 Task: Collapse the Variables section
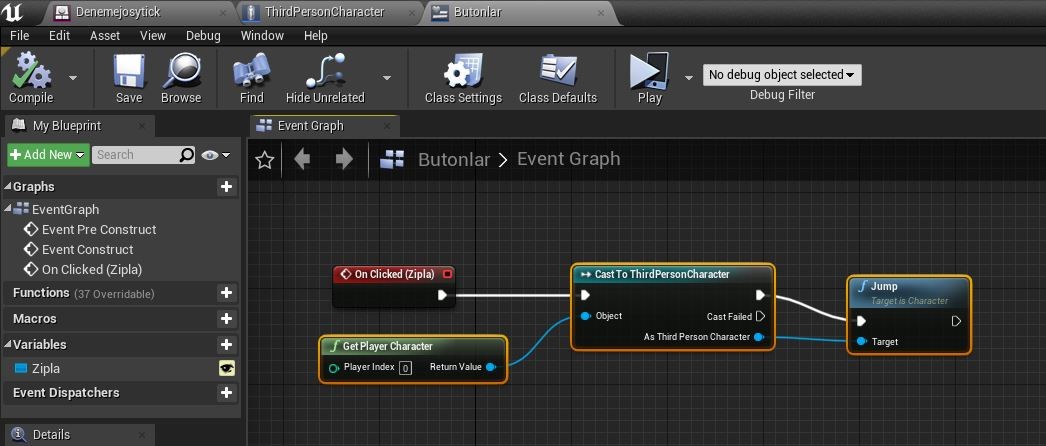(7, 345)
